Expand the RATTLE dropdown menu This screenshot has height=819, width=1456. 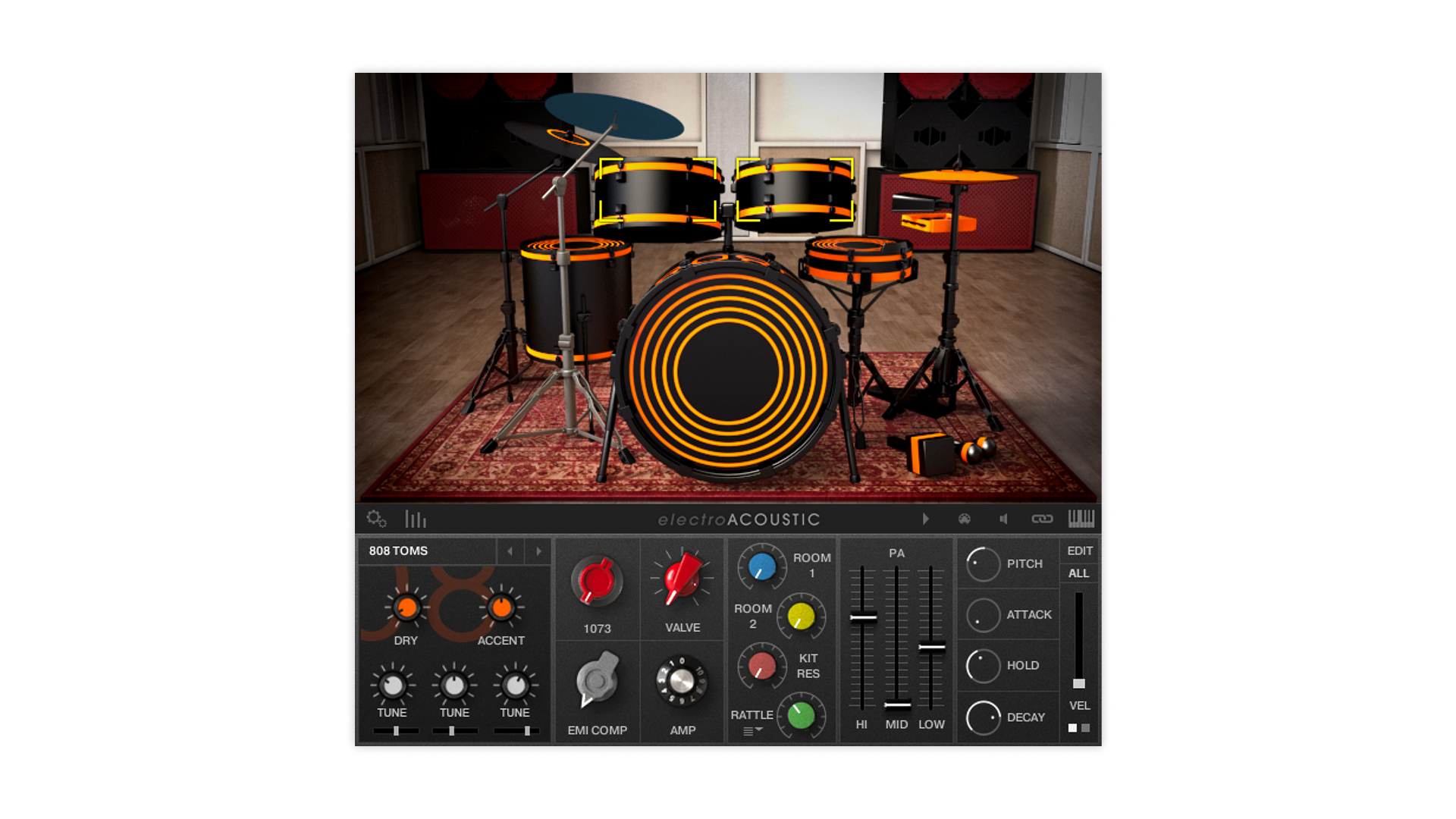pos(752,731)
